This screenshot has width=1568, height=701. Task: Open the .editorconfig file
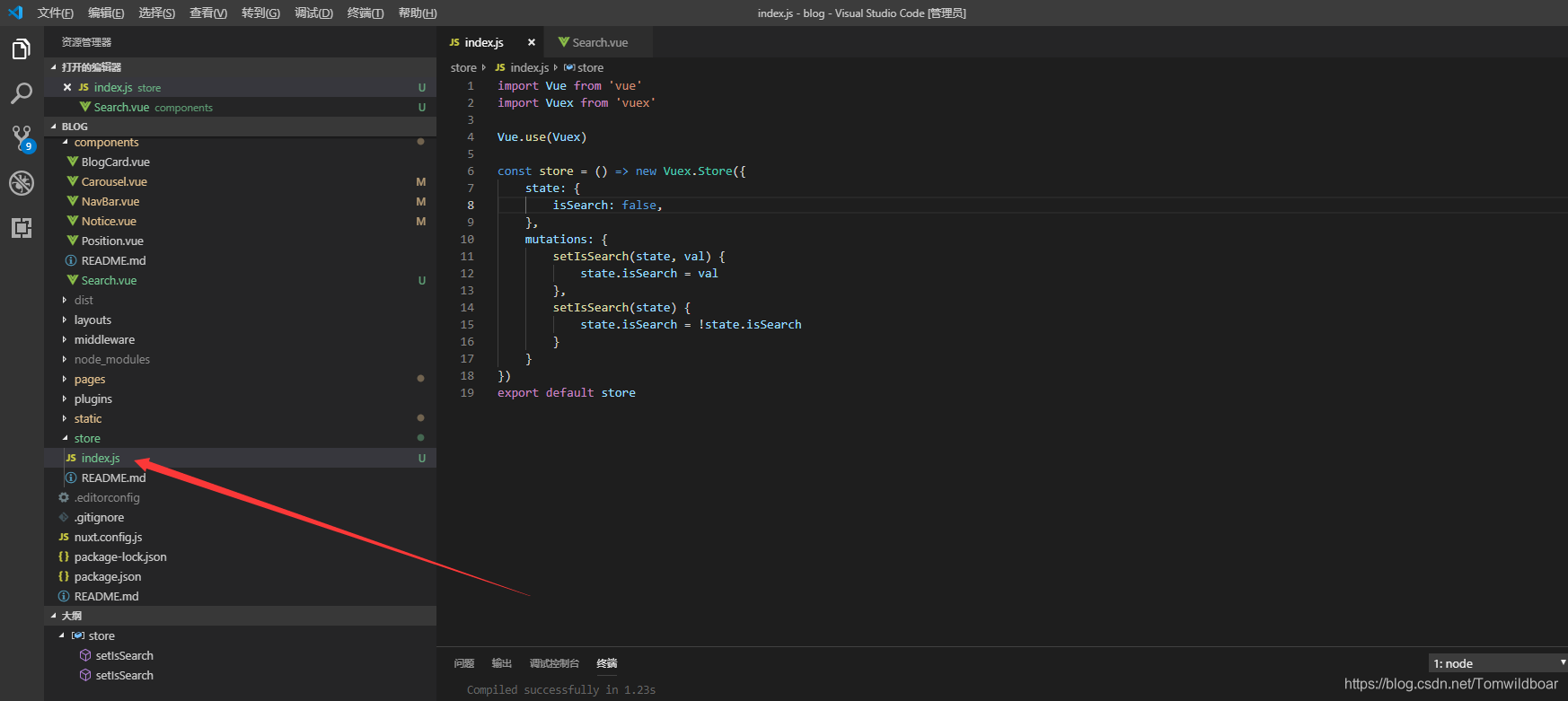(241, 497)
